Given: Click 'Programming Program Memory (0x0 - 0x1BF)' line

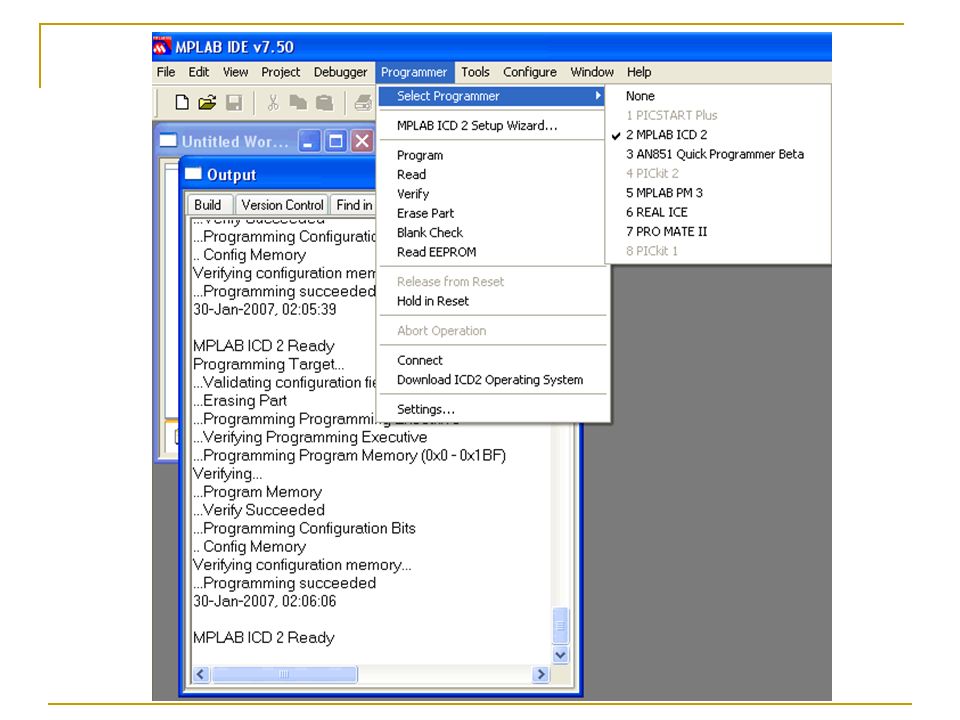Looking at the screenshot, I should [349, 456].
